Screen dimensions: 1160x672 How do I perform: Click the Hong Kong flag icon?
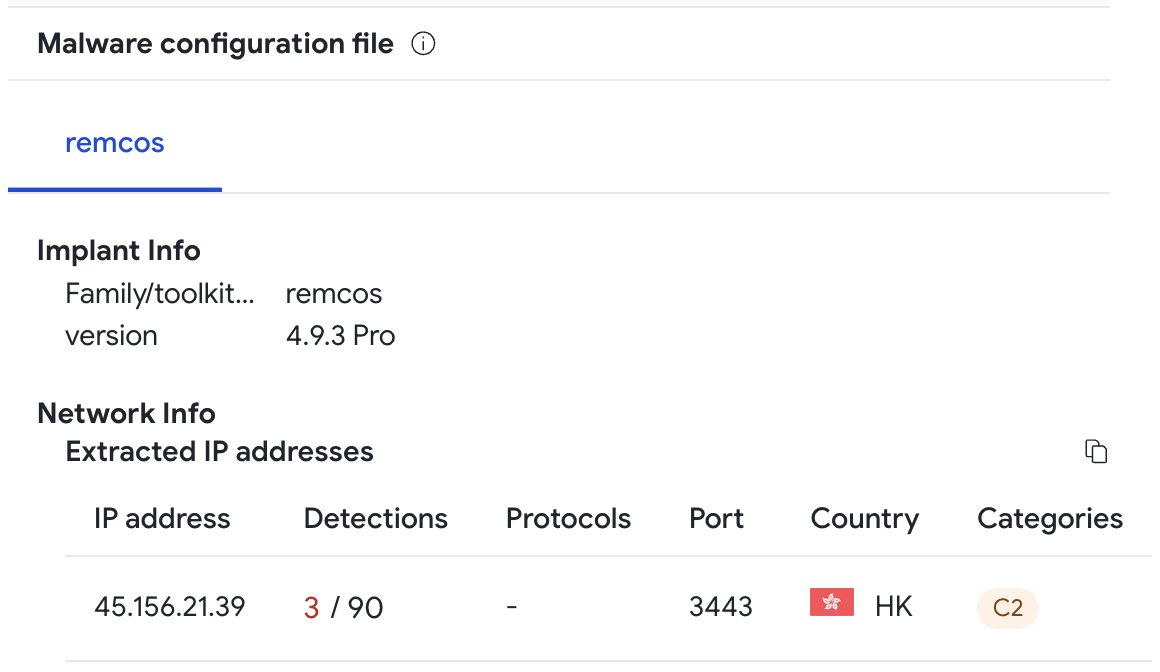coord(832,602)
